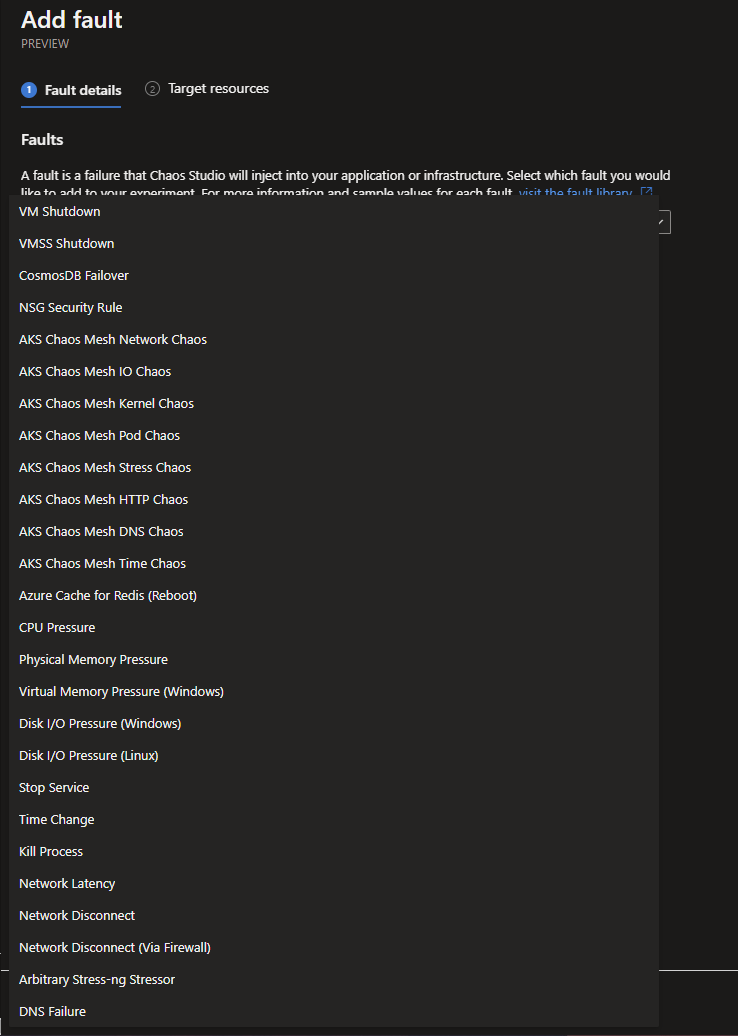Select the VM Shutdown fault
This screenshot has width=738, height=1036.
coord(60,212)
